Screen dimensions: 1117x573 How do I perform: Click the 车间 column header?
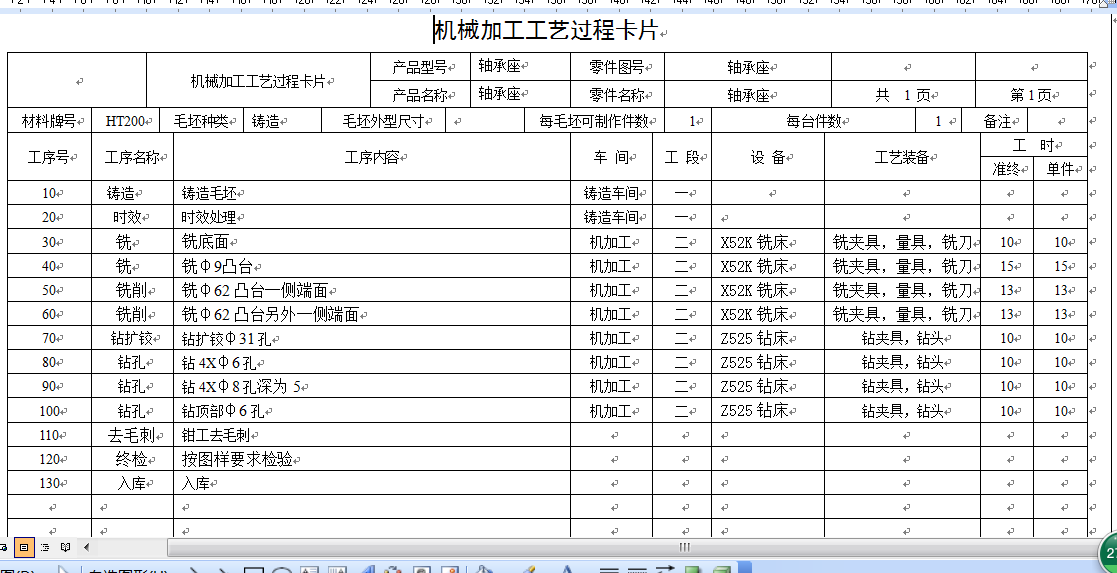tap(611, 157)
